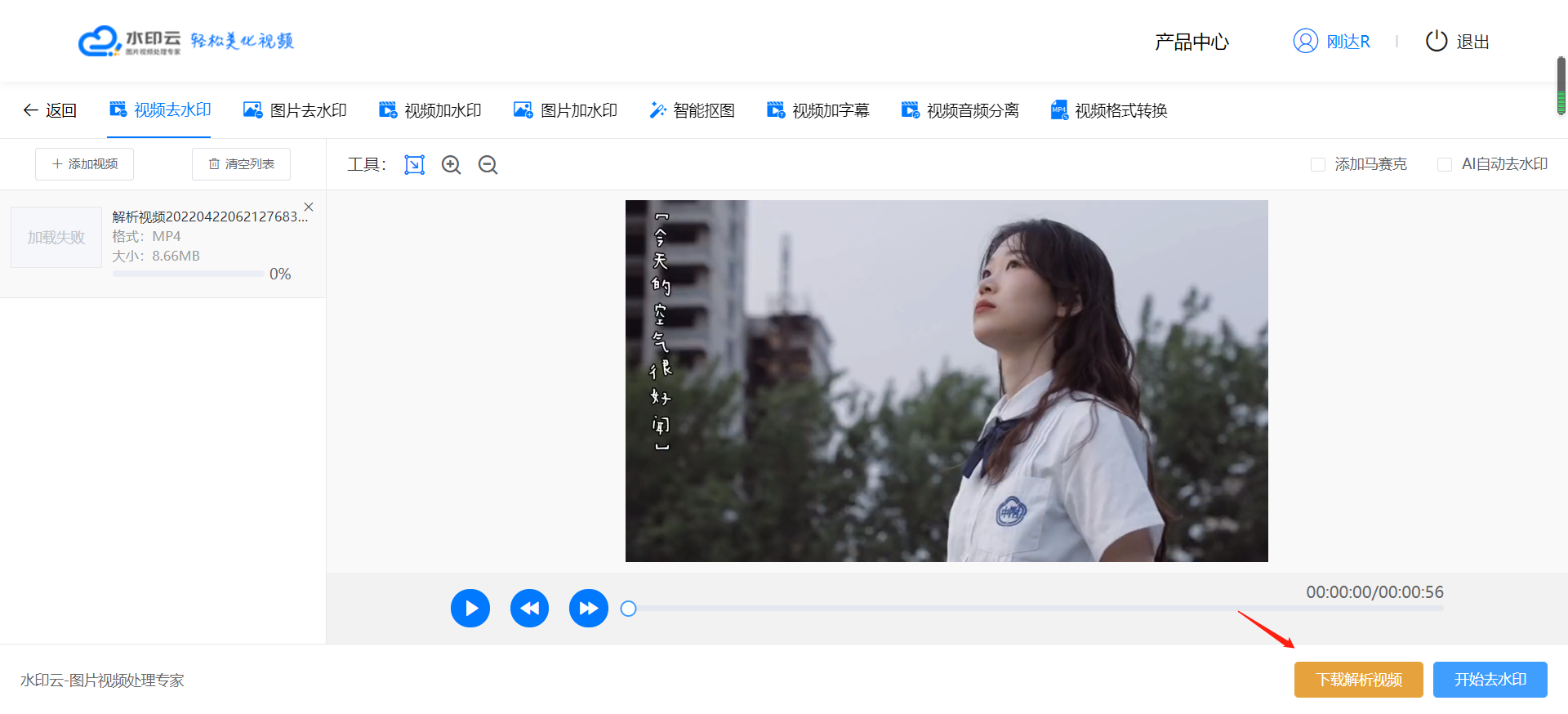Open the 产品中心 menu
The image size is (1568, 714).
1192,42
